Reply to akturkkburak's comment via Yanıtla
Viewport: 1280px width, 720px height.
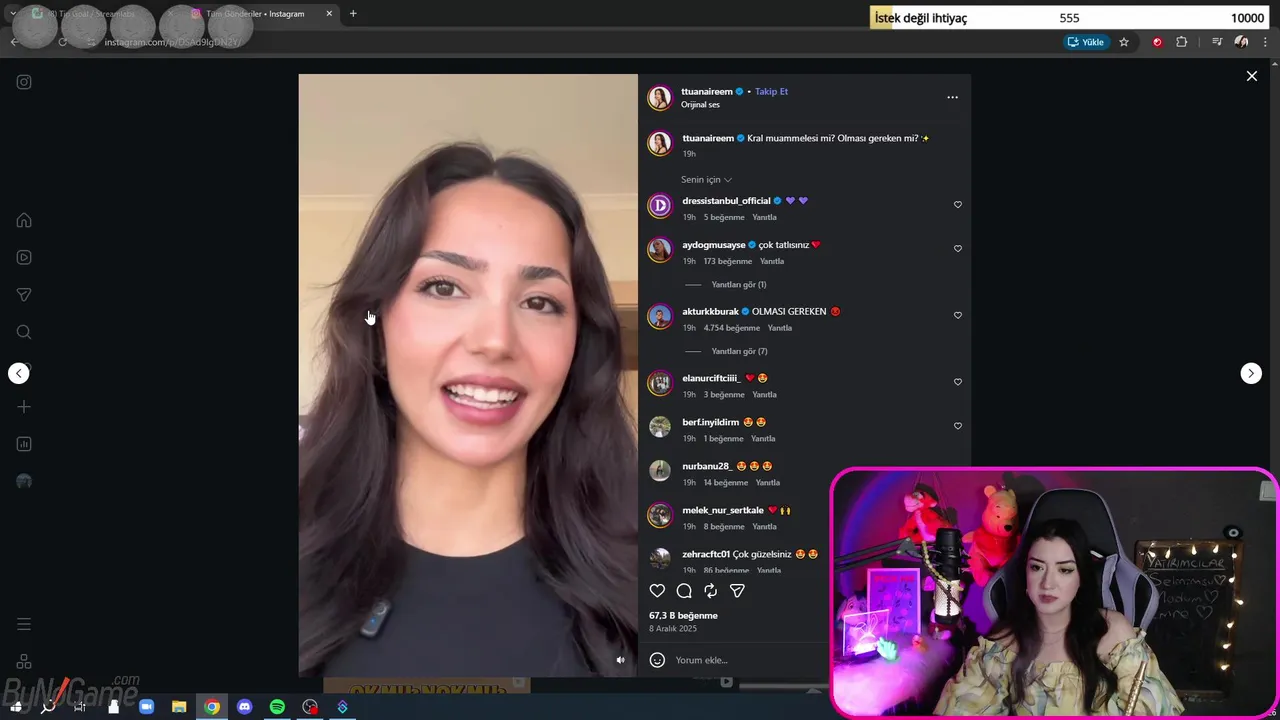tap(779, 328)
